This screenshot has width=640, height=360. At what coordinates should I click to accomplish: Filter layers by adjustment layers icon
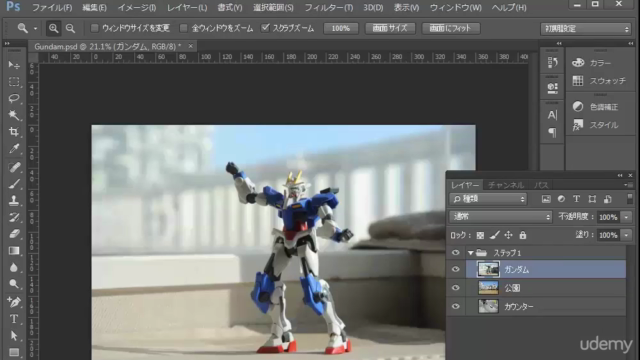[561, 199]
